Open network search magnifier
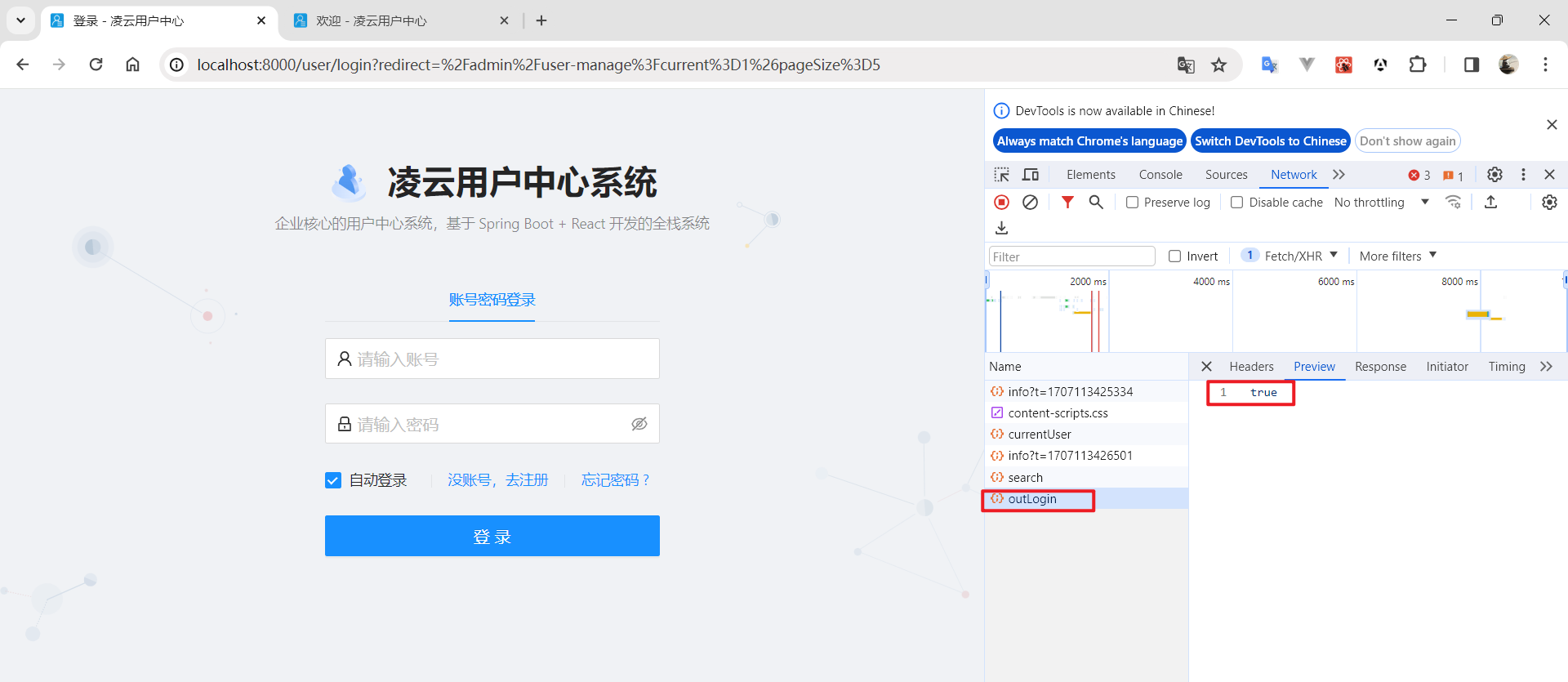Image resolution: width=1568 pixels, height=682 pixels. tap(1096, 203)
